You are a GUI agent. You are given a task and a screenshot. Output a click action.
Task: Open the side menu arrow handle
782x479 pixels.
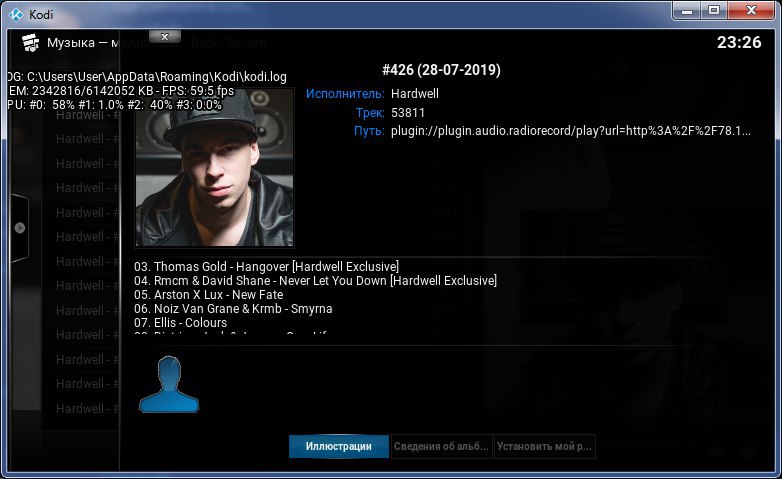tap(20, 228)
